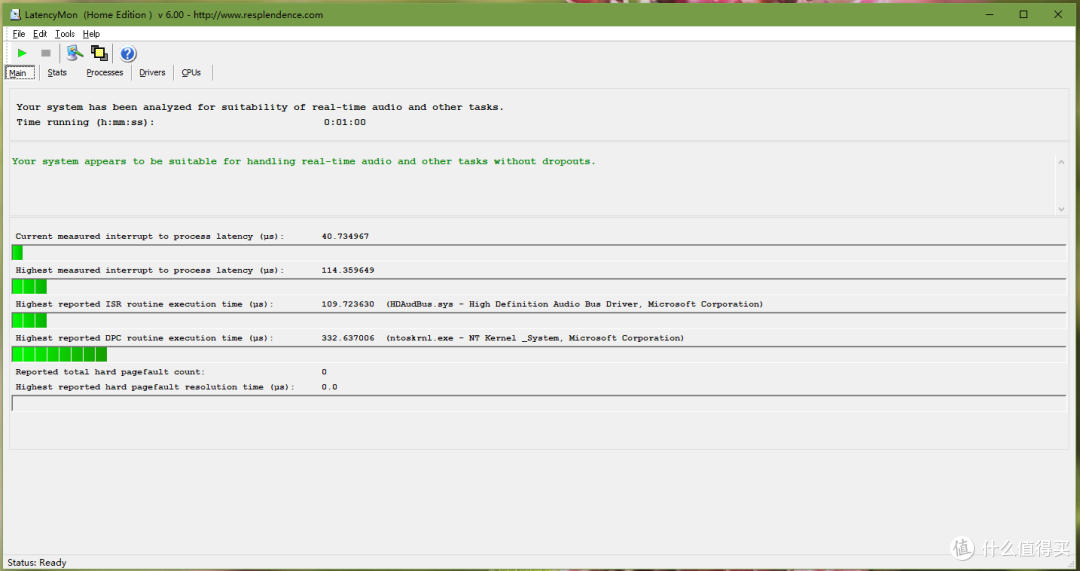Click the value 114.359649
This screenshot has width=1080, height=571.
click(x=348, y=270)
